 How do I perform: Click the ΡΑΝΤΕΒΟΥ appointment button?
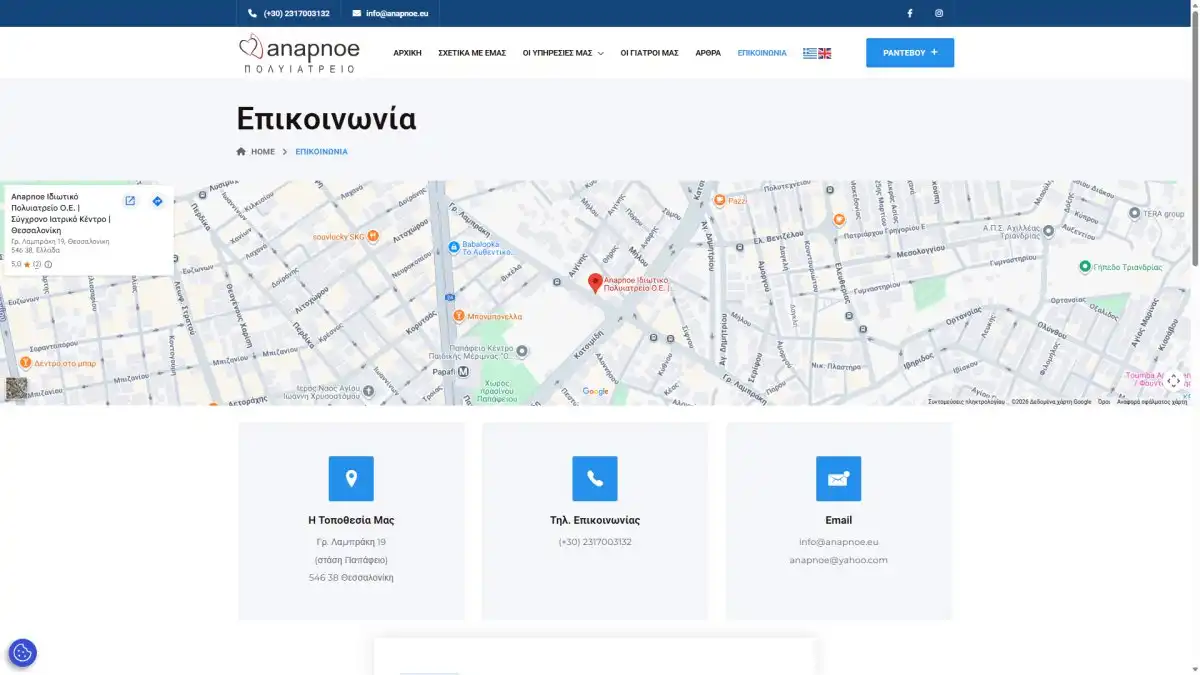(x=909, y=53)
